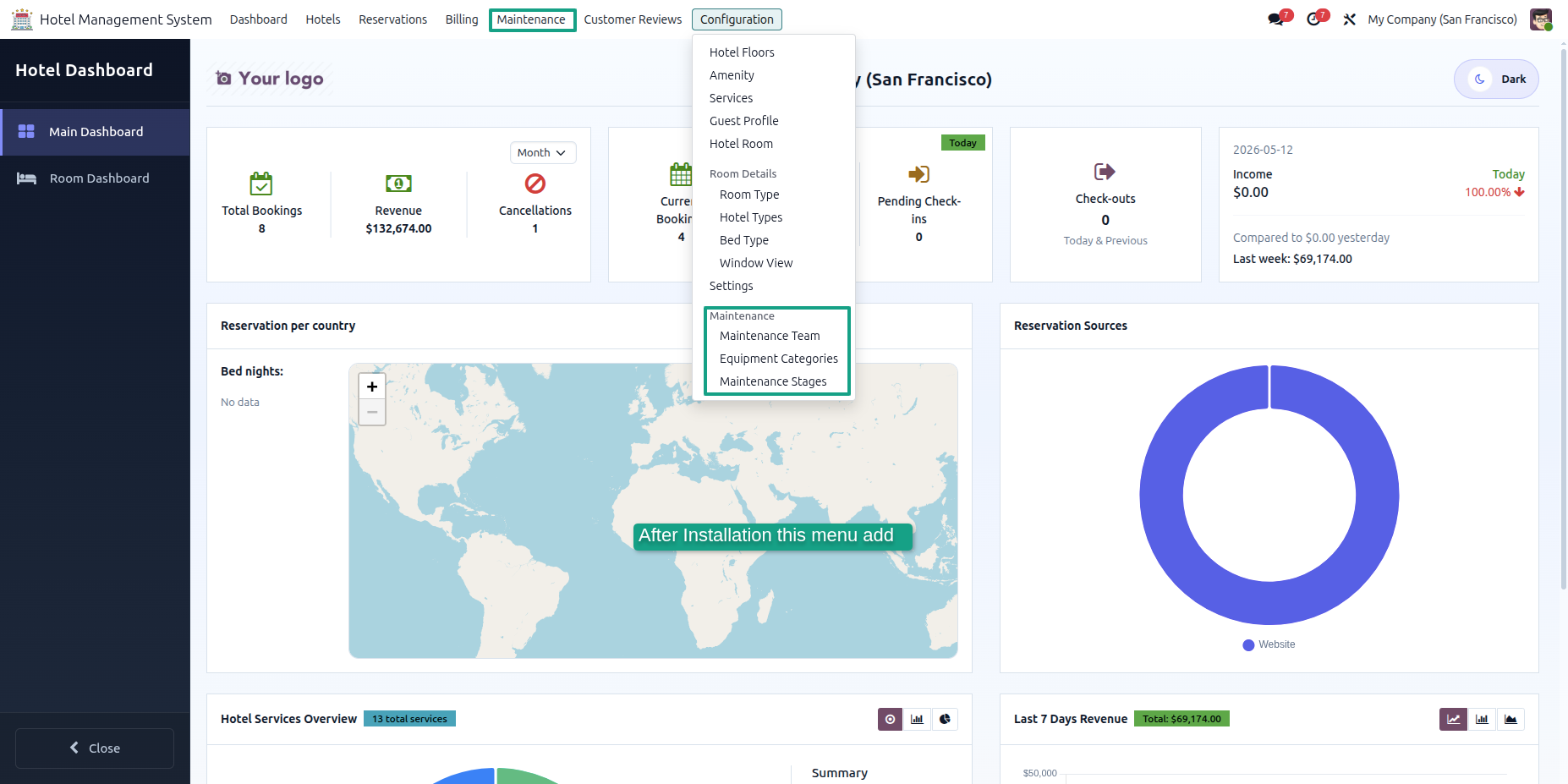Collapse the Configuration dropdown menu

(737, 19)
